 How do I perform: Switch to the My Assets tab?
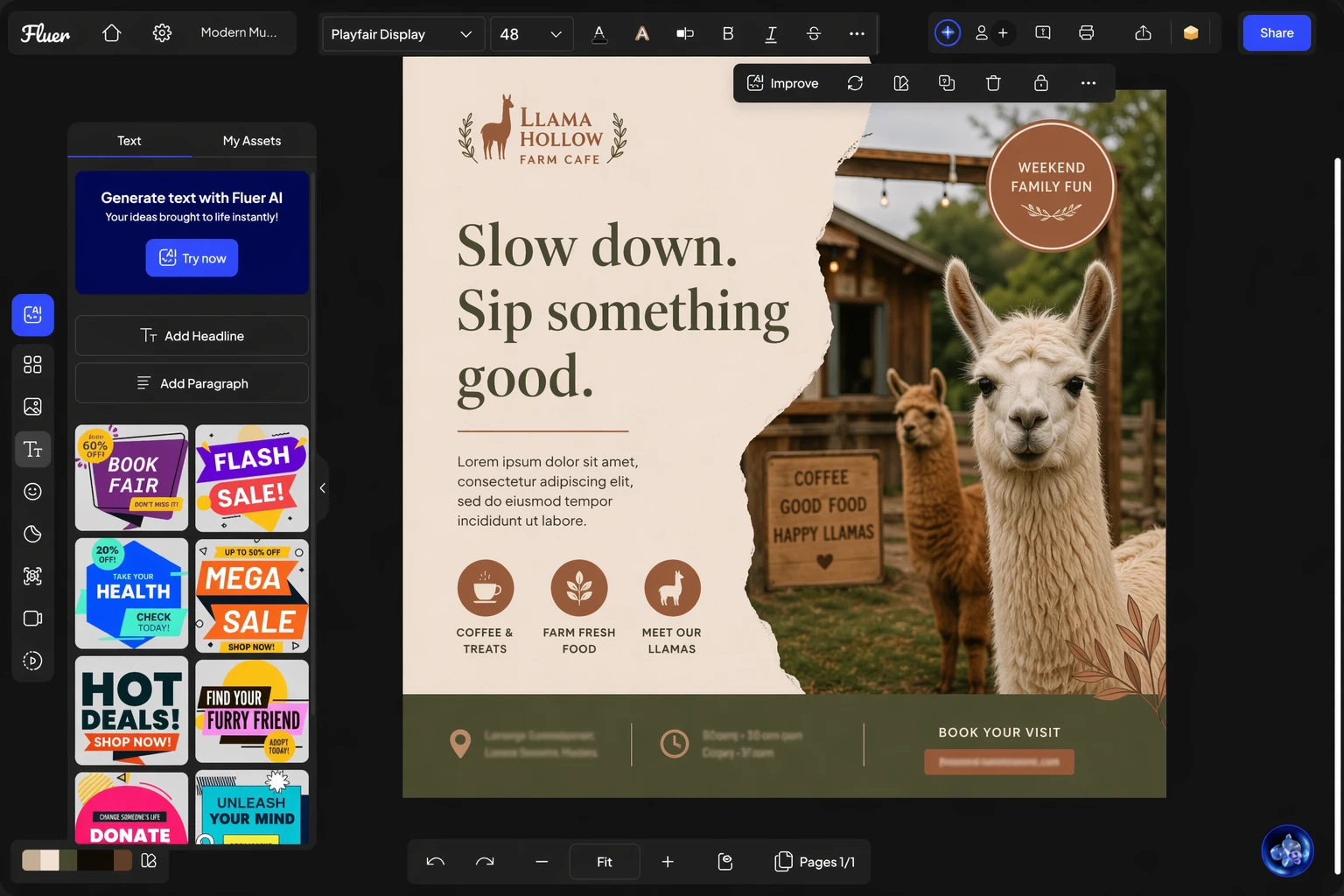click(x=252, y=141)
